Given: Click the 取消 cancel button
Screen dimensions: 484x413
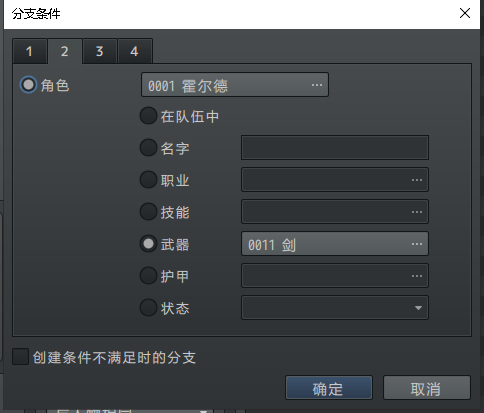Looking at the screenshot, I should click(427, 388).
